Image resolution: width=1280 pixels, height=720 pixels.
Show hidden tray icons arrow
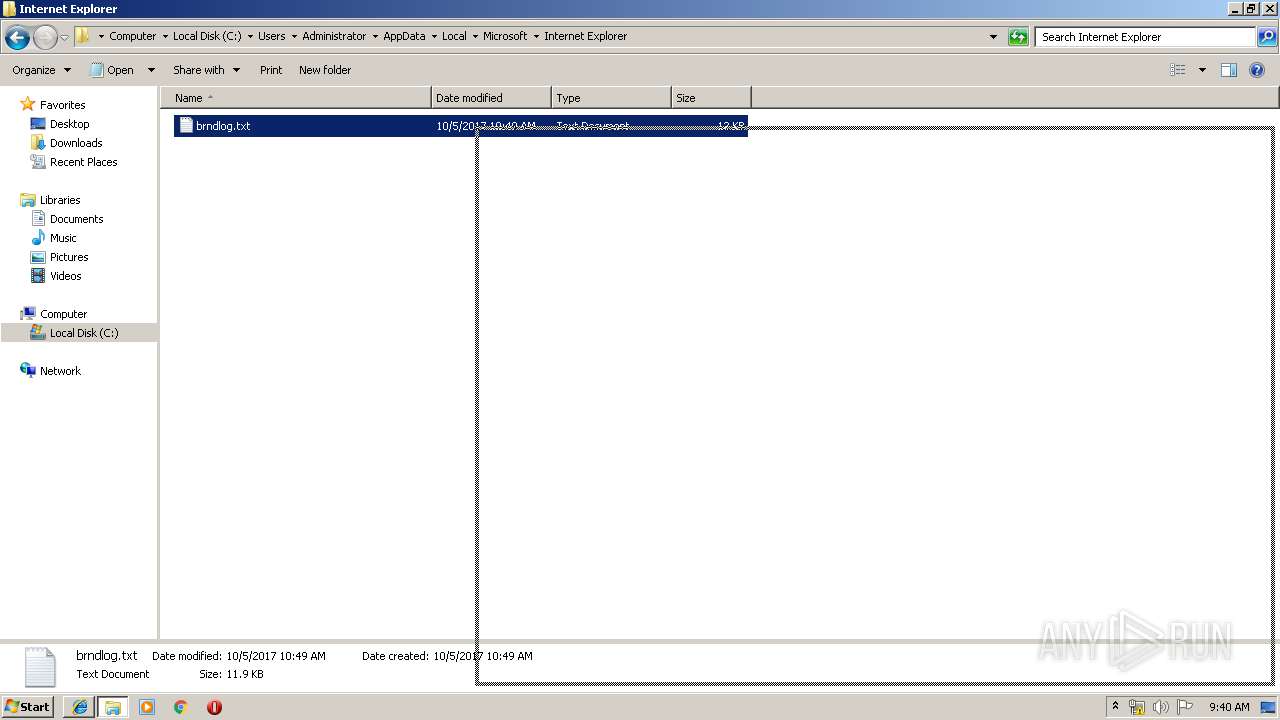click(x=1115, y=707)
